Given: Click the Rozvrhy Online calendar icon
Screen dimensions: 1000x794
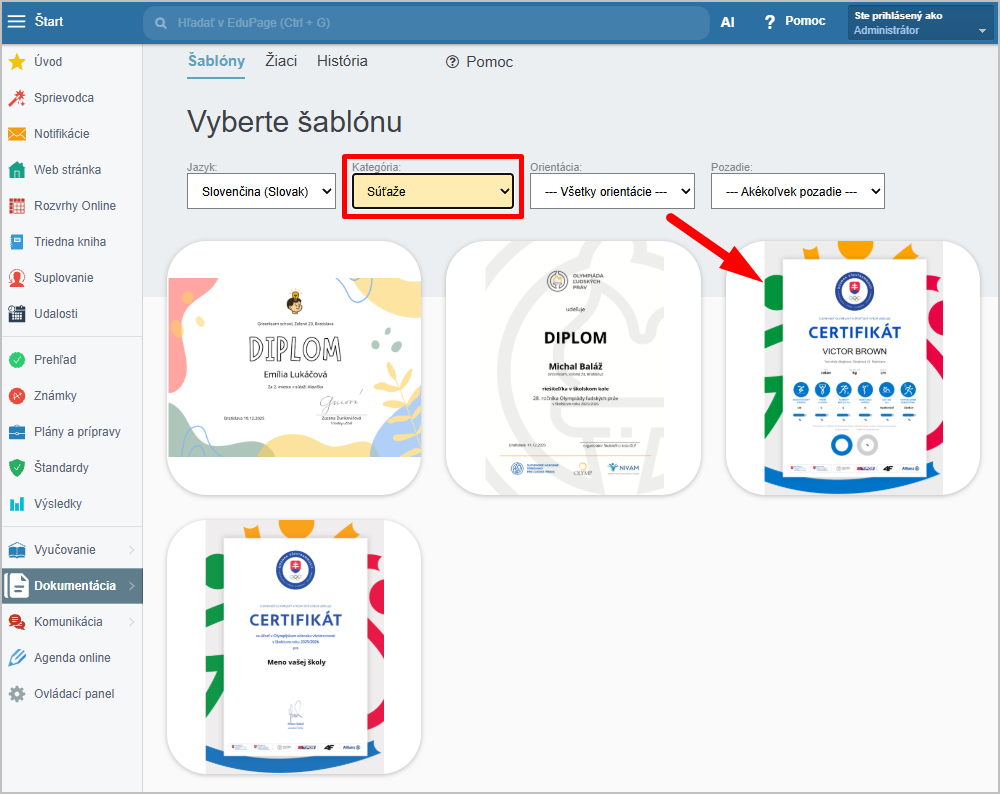Looking at the screenshot, I should tap(17, 206).
